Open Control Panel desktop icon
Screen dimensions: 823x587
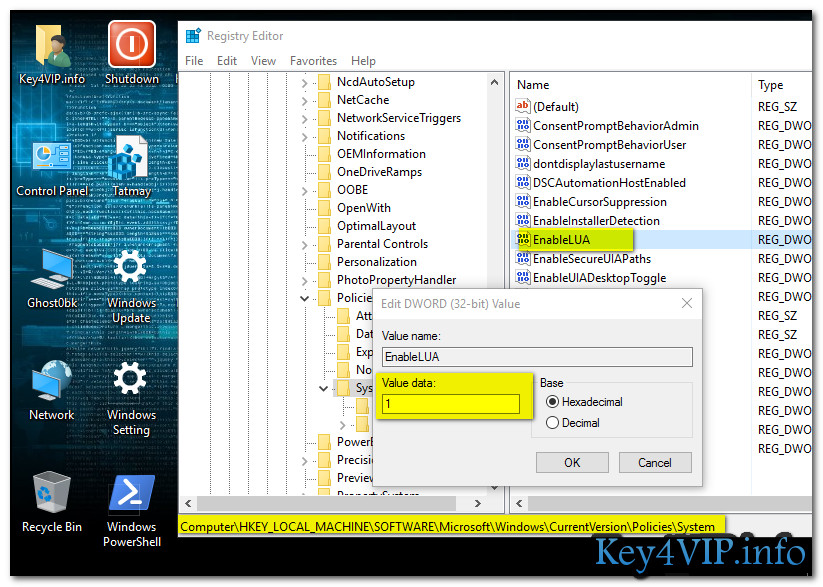pos(51,166)
